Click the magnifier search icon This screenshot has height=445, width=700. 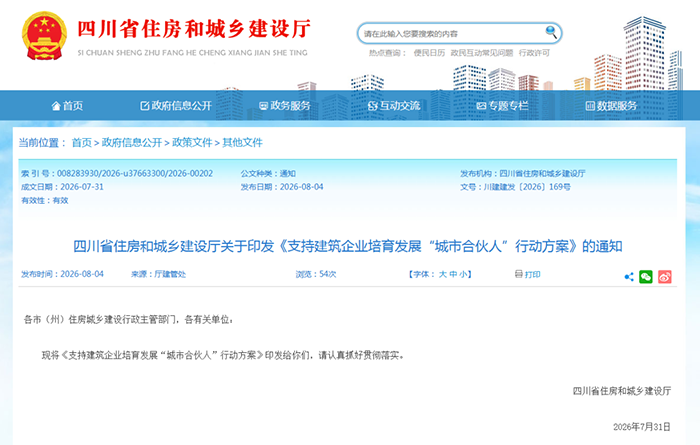551,32
